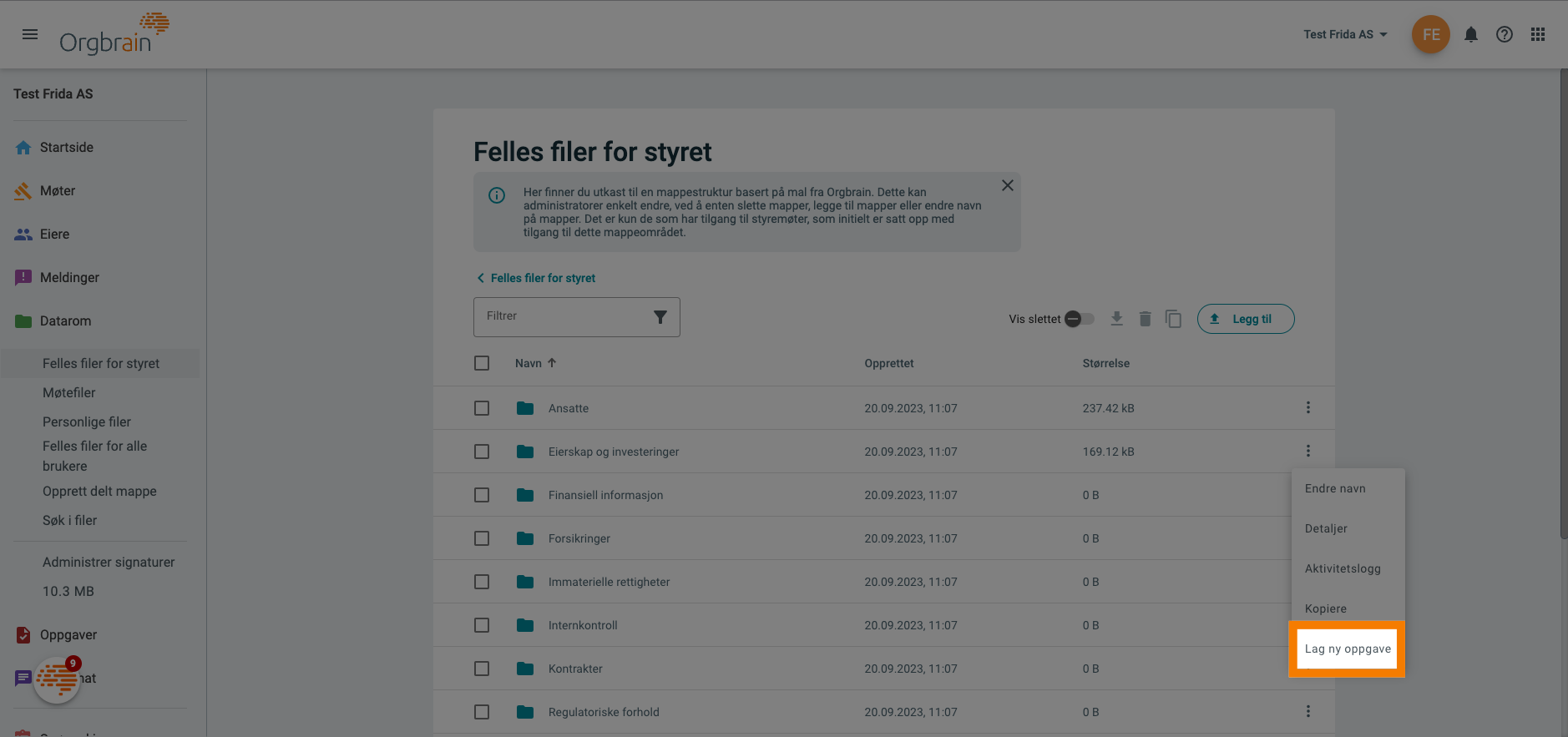Select Personlige filer in the sidebar
1568x737 pixels.
87,422
